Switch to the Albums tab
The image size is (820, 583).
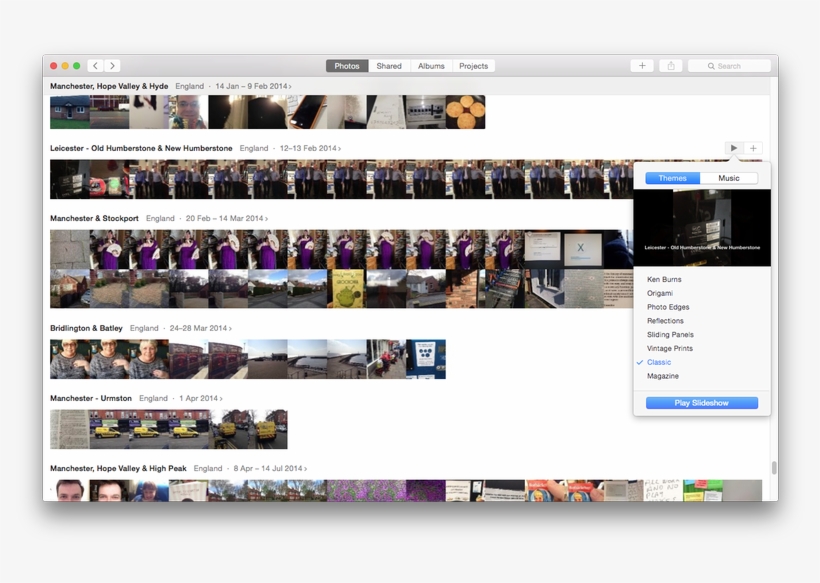[x=430, y=65]
